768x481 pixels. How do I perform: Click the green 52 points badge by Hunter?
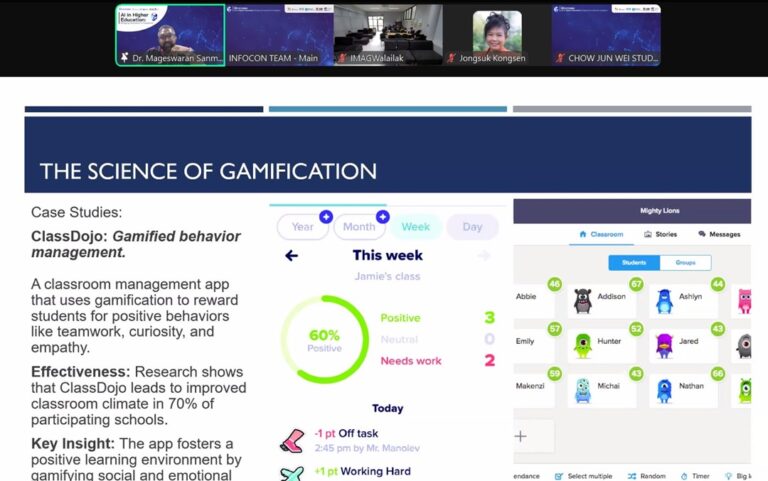[x=636, y=329]
